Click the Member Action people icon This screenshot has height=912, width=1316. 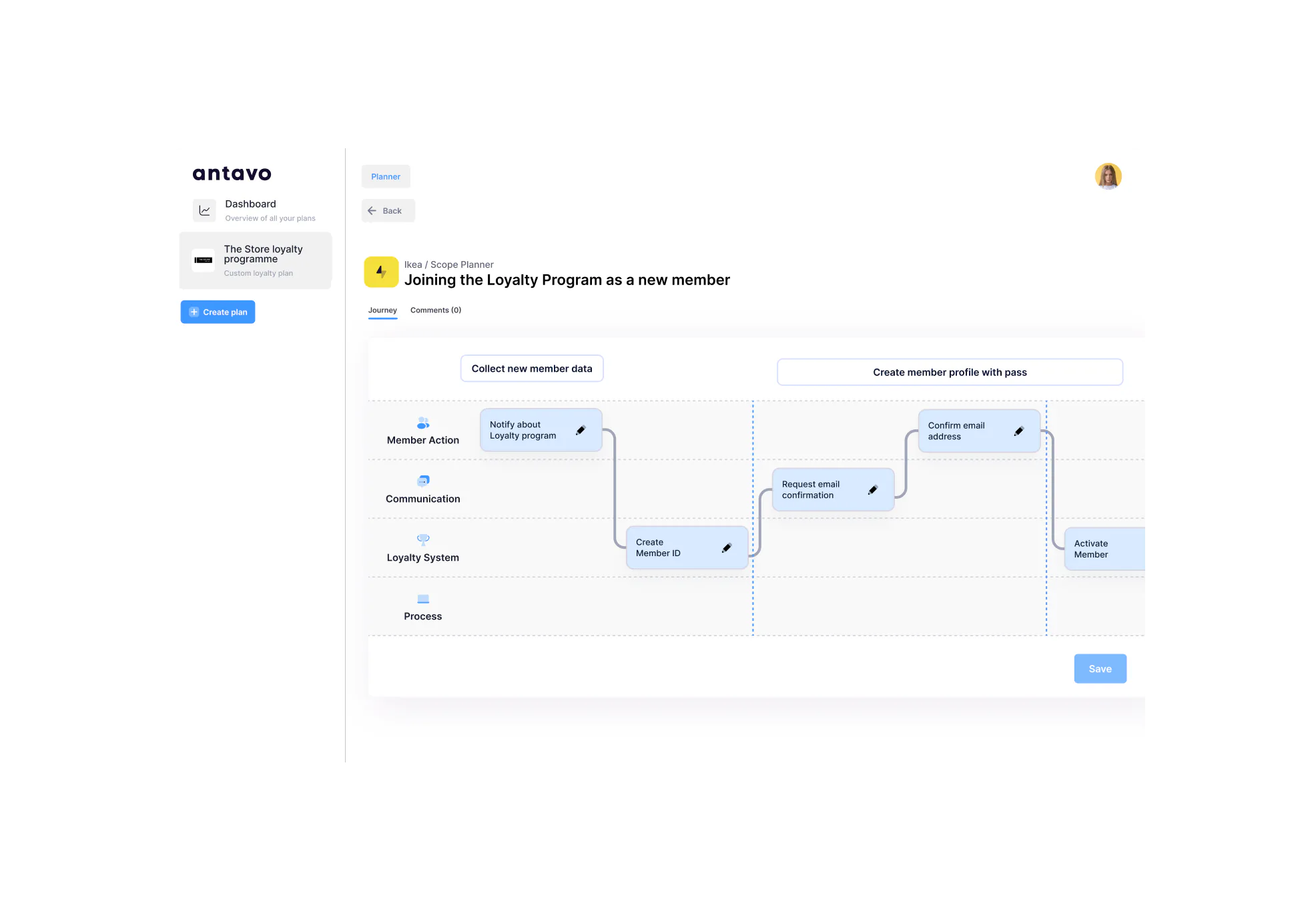(x=423, y=423)
